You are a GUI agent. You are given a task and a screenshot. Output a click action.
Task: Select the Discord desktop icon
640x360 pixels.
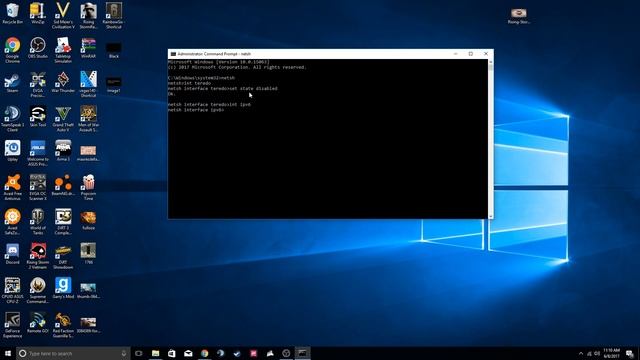coord(12,254)
